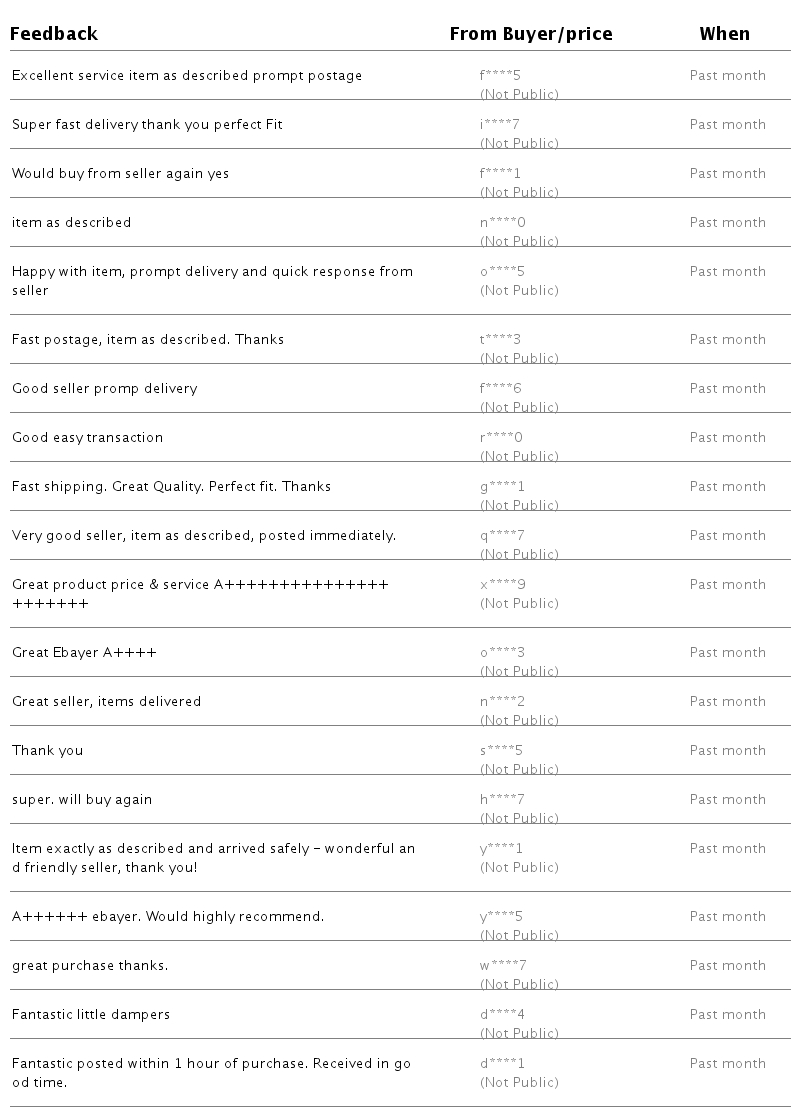The width and height of the screenshot is (800, 1107).
Task: Click 'Great product price & service' feedback
Action: click(200, 585)
